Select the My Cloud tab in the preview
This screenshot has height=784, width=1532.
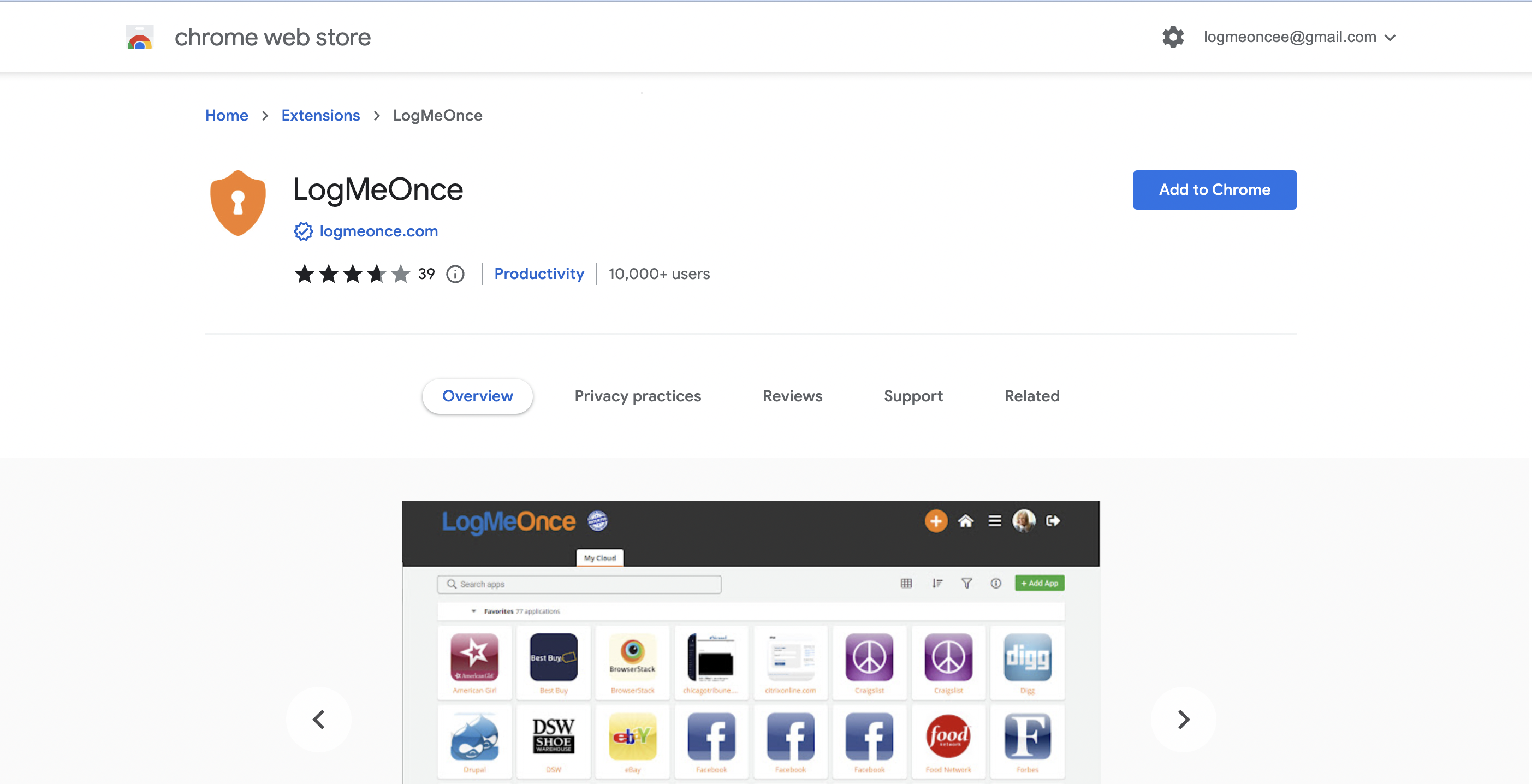click(599, 558)
